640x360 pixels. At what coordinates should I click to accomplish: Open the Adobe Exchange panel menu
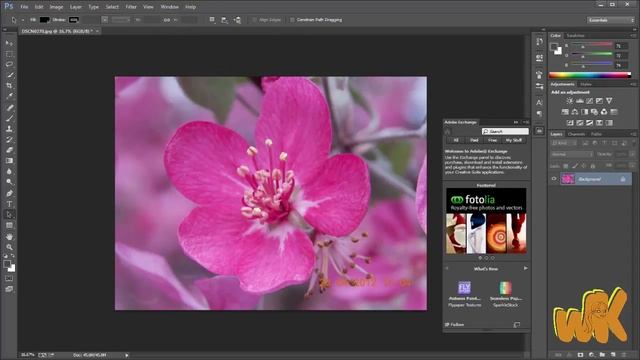coord(526,122)
